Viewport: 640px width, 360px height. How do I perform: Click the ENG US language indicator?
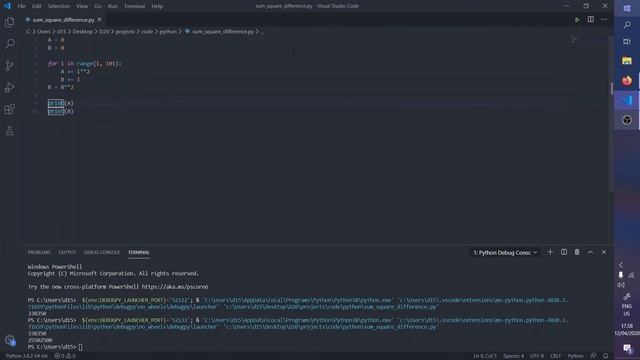point(627,310)
